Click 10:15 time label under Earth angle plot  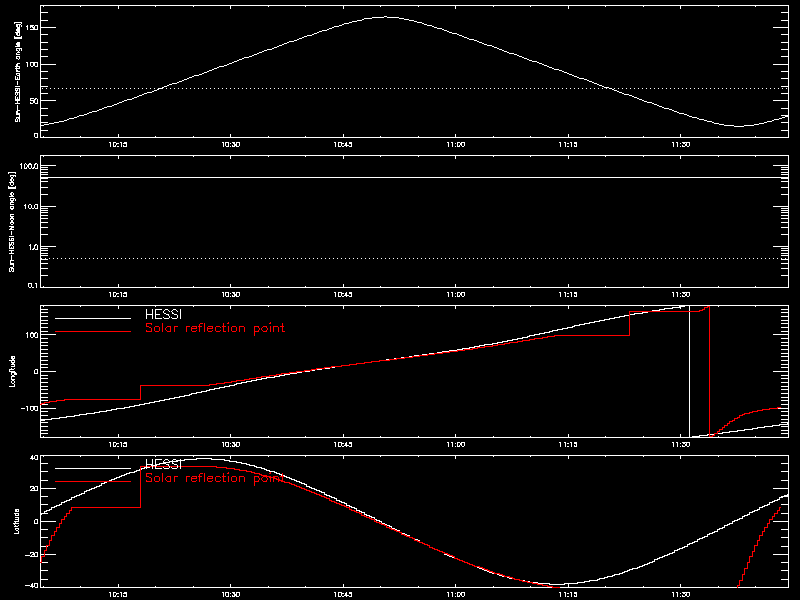click(118, 145)
